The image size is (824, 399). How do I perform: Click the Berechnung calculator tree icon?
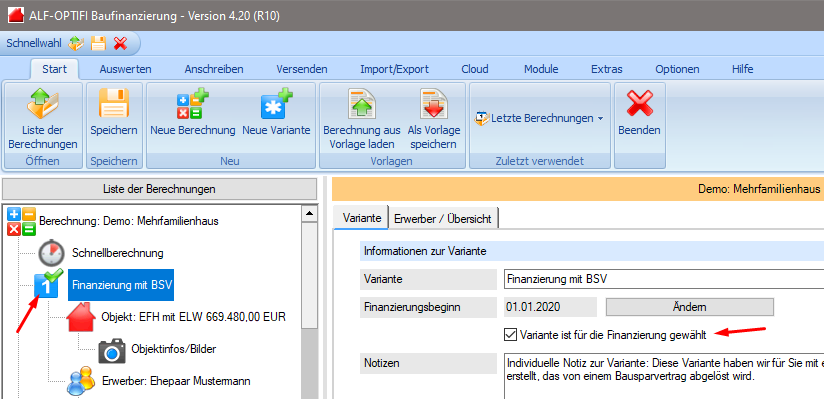pos(22,221)
